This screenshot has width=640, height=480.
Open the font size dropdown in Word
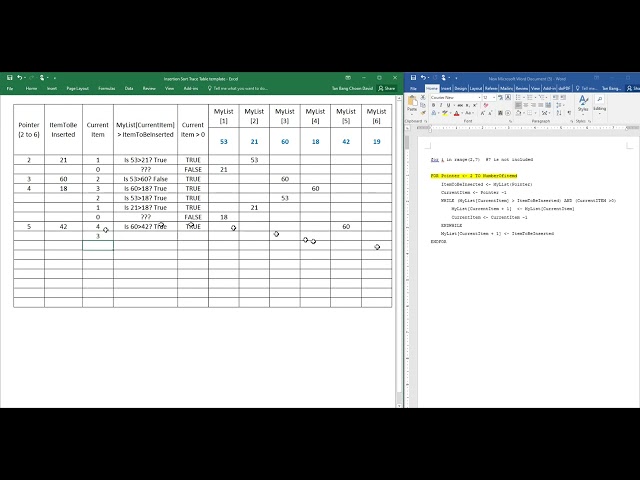pos(494,98)
